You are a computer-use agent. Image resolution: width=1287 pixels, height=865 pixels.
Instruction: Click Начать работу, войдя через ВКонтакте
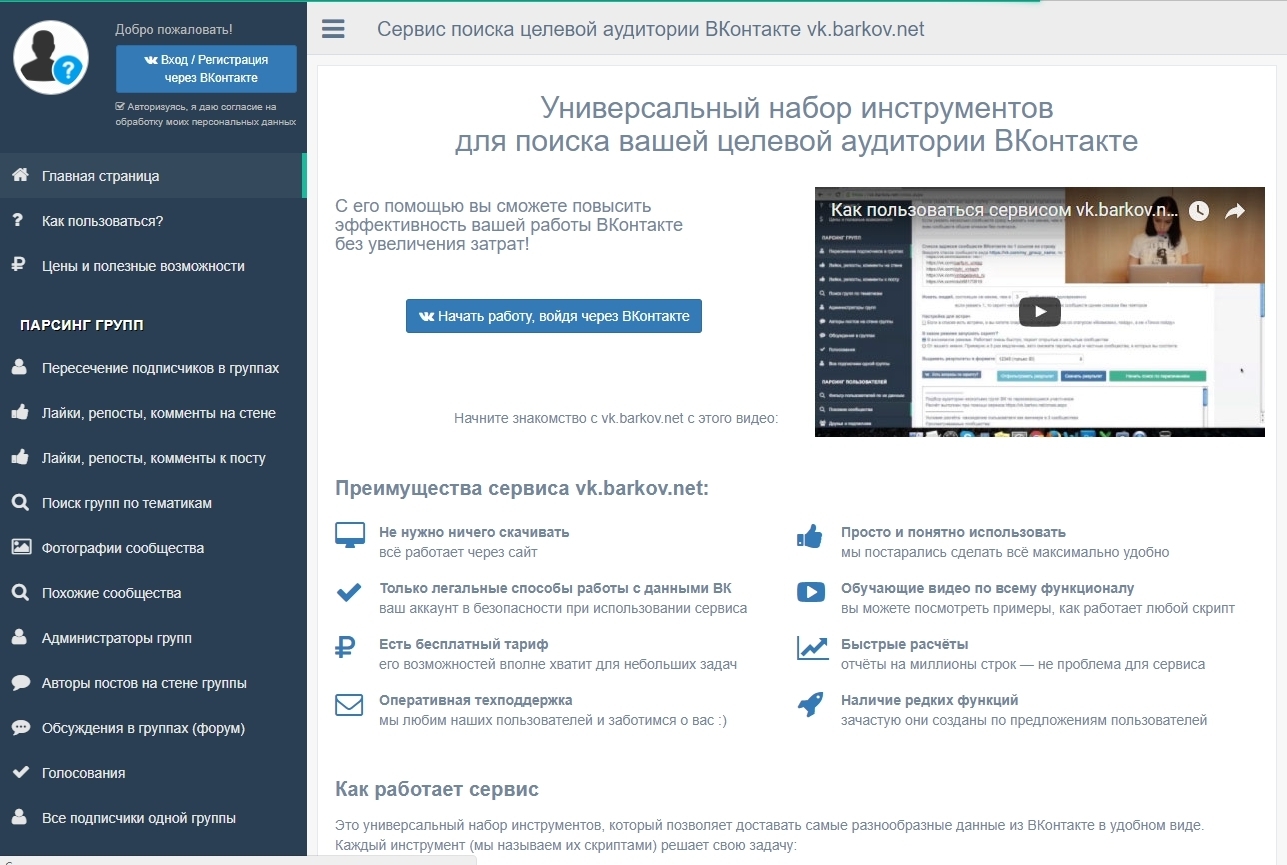click(553, 316)
